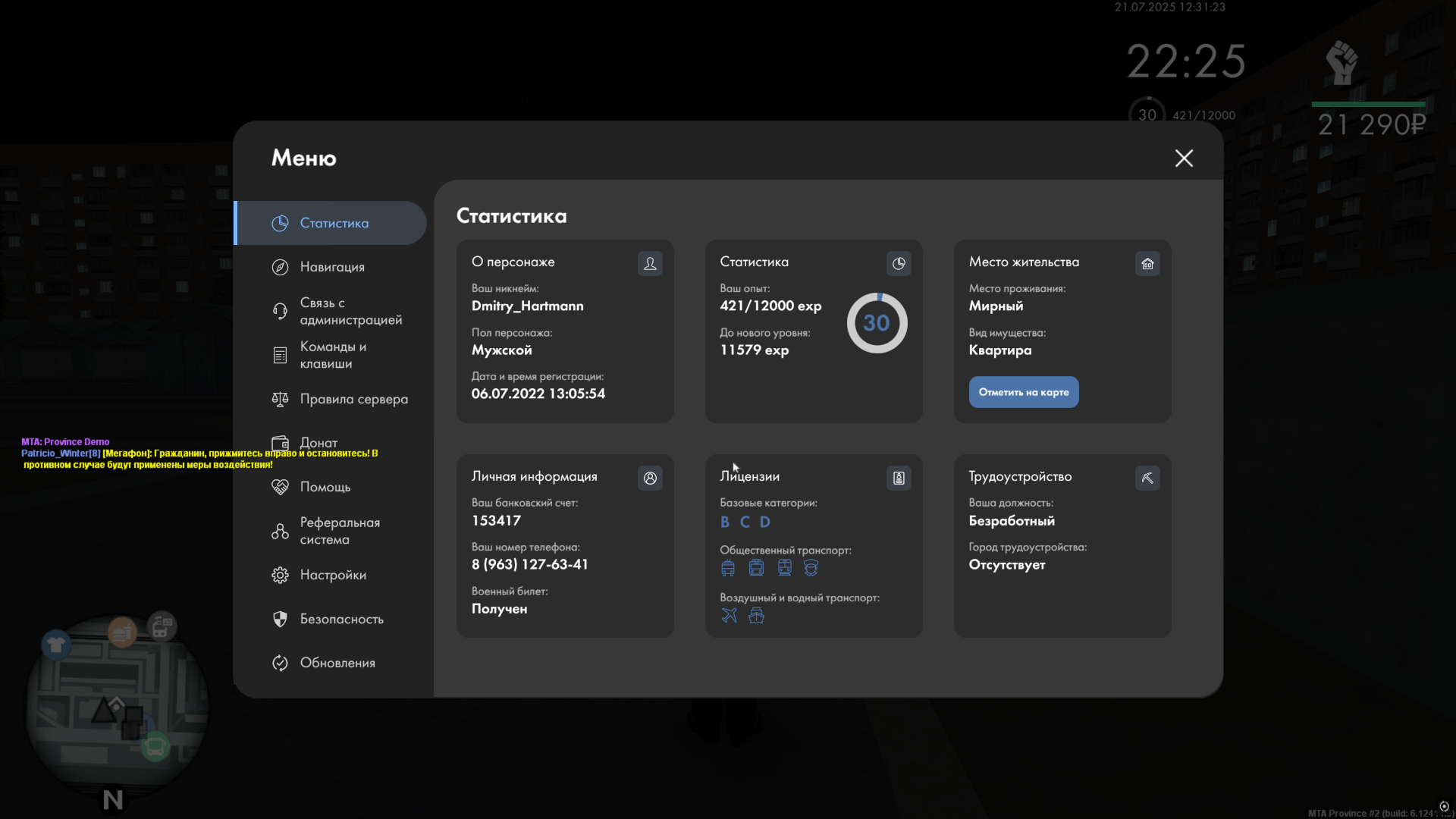
Task: Click the phone number 8 (963) 127-63-41
Action: 529,565
